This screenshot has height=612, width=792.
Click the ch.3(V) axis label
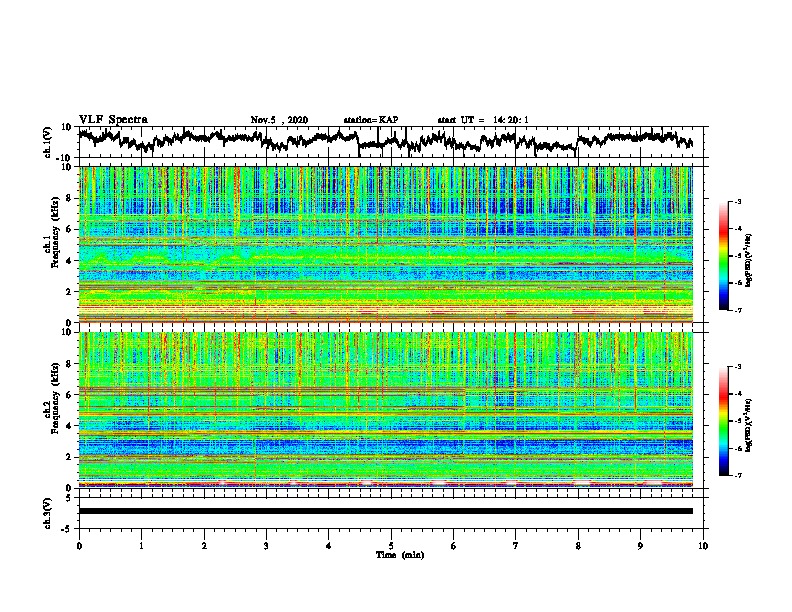pos(48,513)
